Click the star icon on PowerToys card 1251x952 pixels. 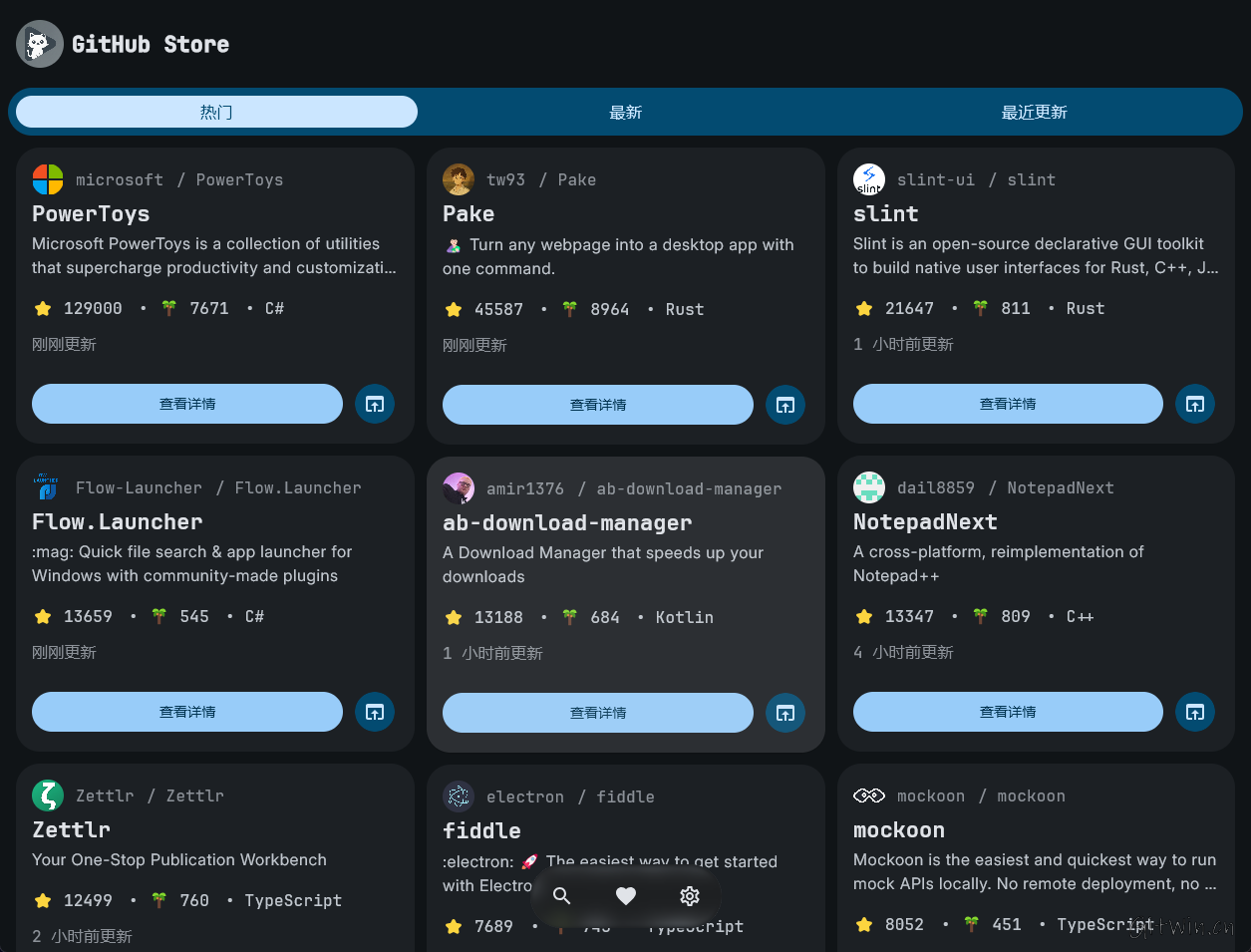[43, 308]
